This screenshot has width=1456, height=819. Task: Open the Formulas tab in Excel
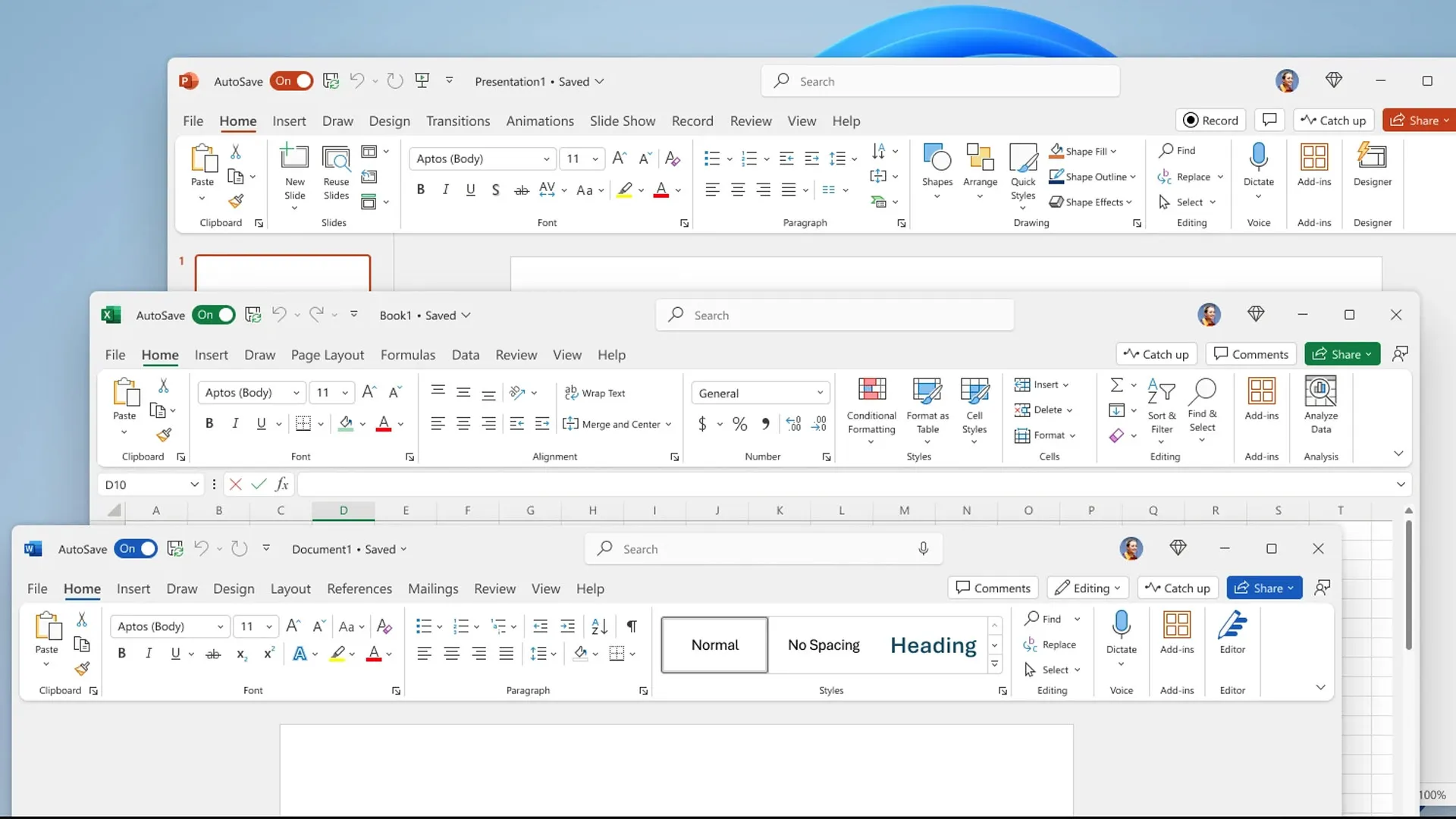pyautogui.click(x=407, y=354)
